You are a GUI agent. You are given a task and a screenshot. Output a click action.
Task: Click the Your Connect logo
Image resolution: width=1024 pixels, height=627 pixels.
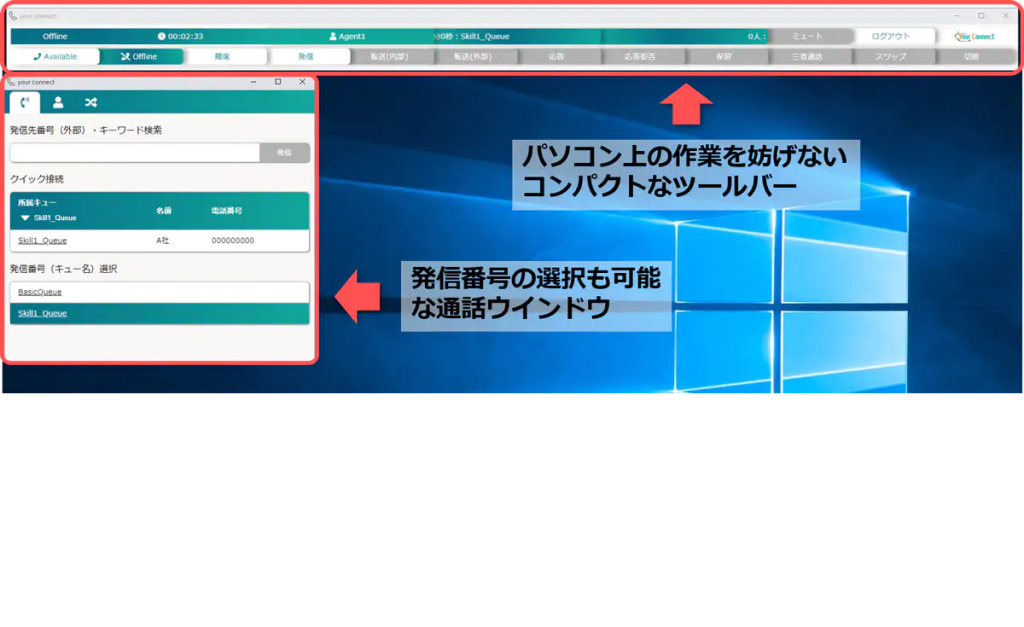974,37
